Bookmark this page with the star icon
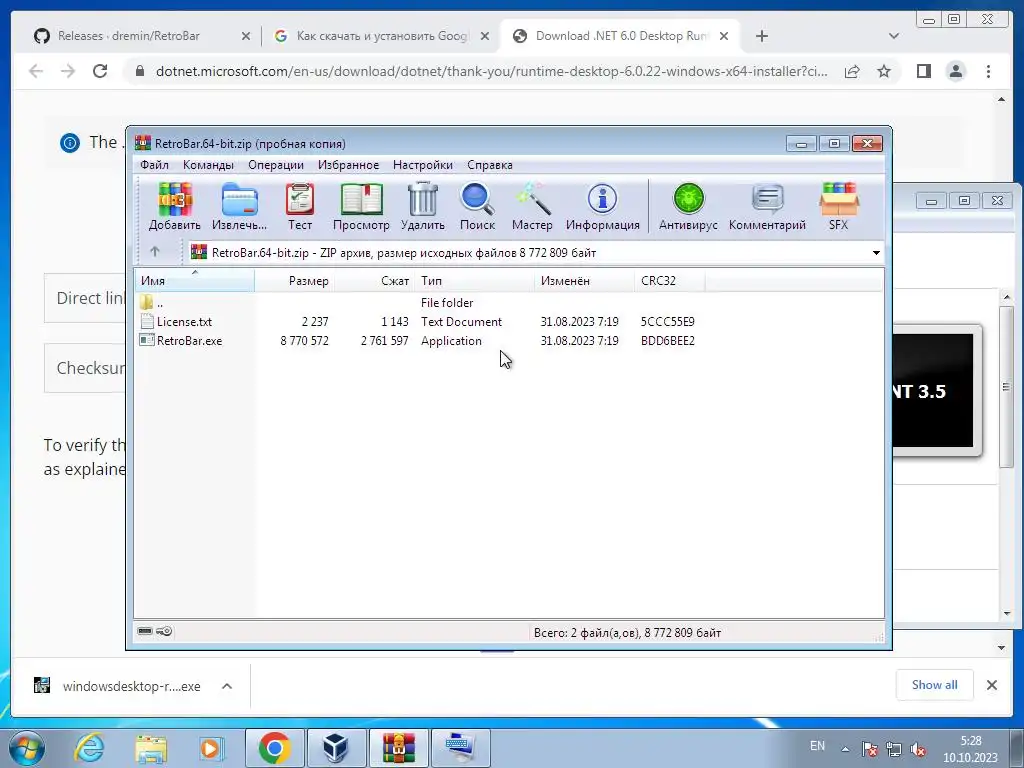Image resolution: width=1024 pixels, height=768 pixels. [884, 71]
